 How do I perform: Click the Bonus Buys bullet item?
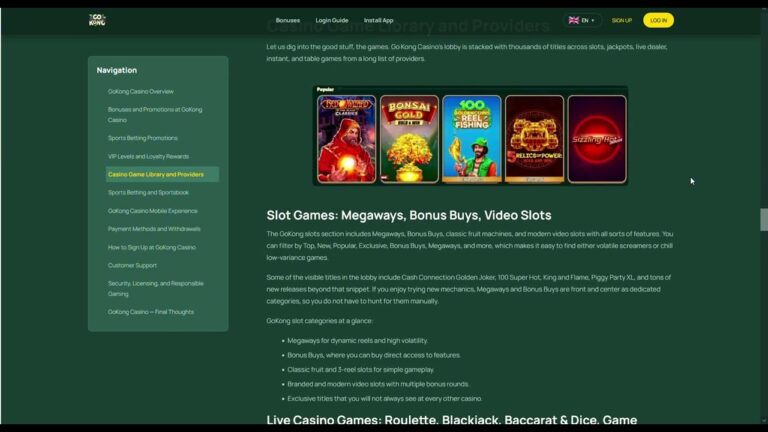pos(374,355)
